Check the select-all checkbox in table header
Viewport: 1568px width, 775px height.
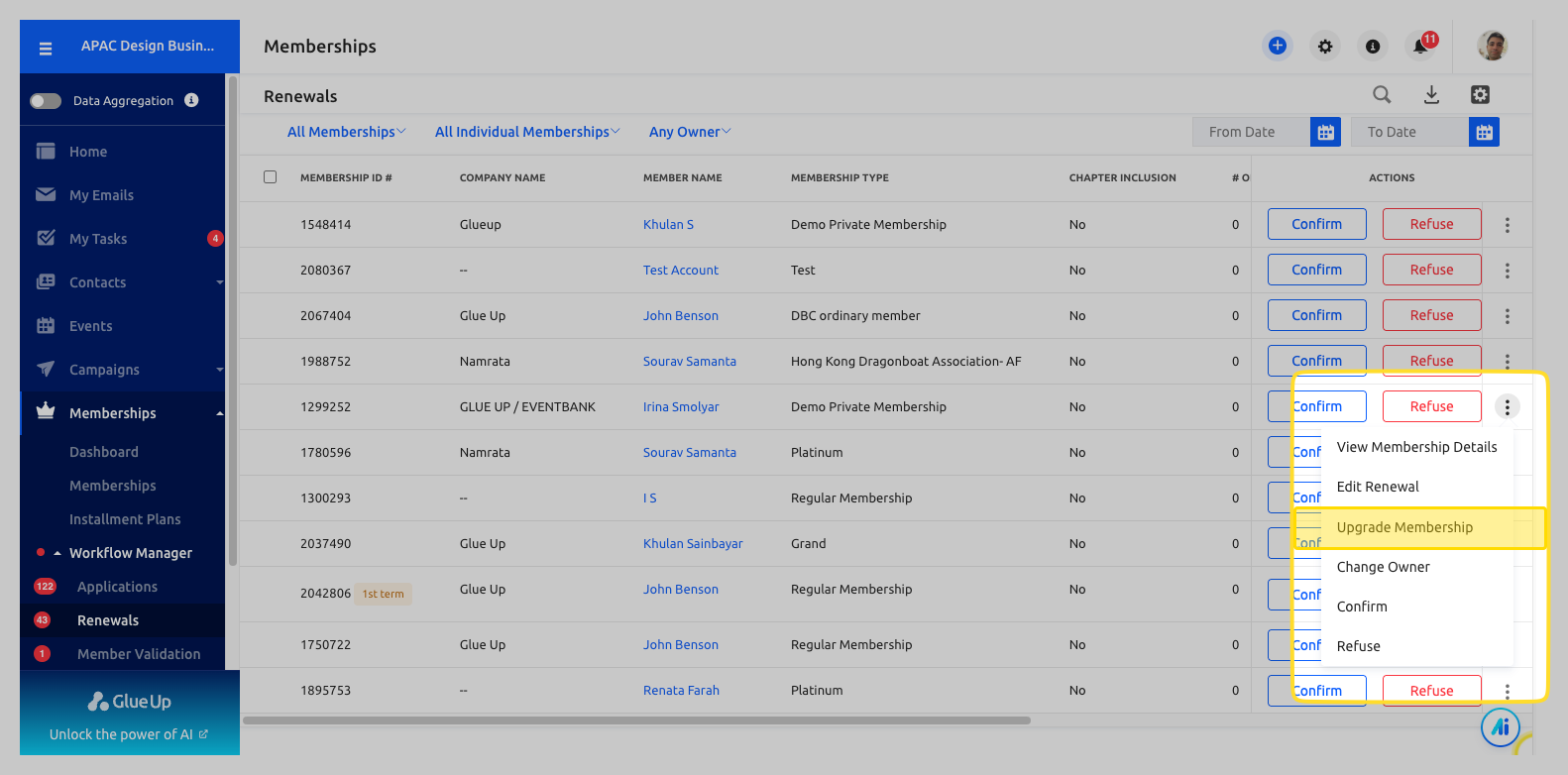270,177
